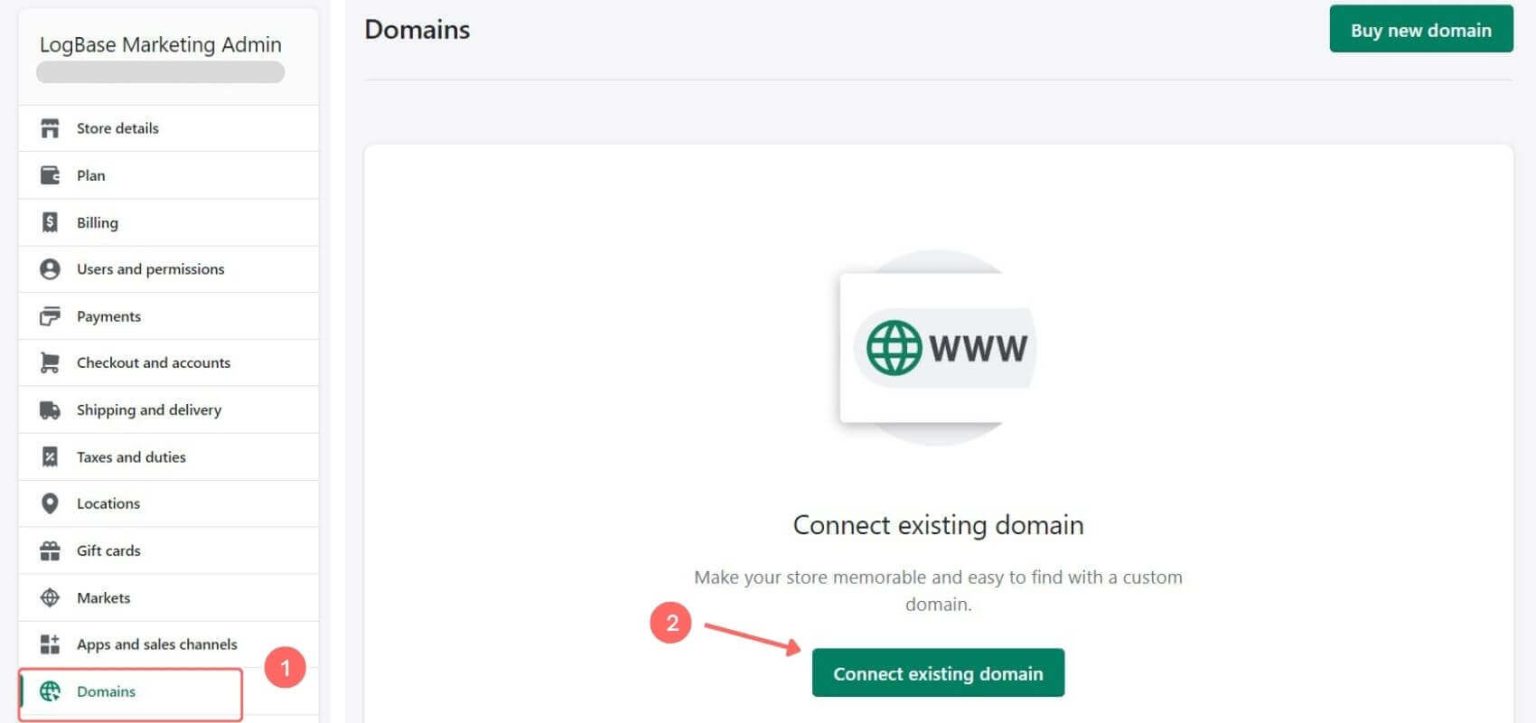Click the WWW globe illustration

pyautogui.click(x=937, y=347)
